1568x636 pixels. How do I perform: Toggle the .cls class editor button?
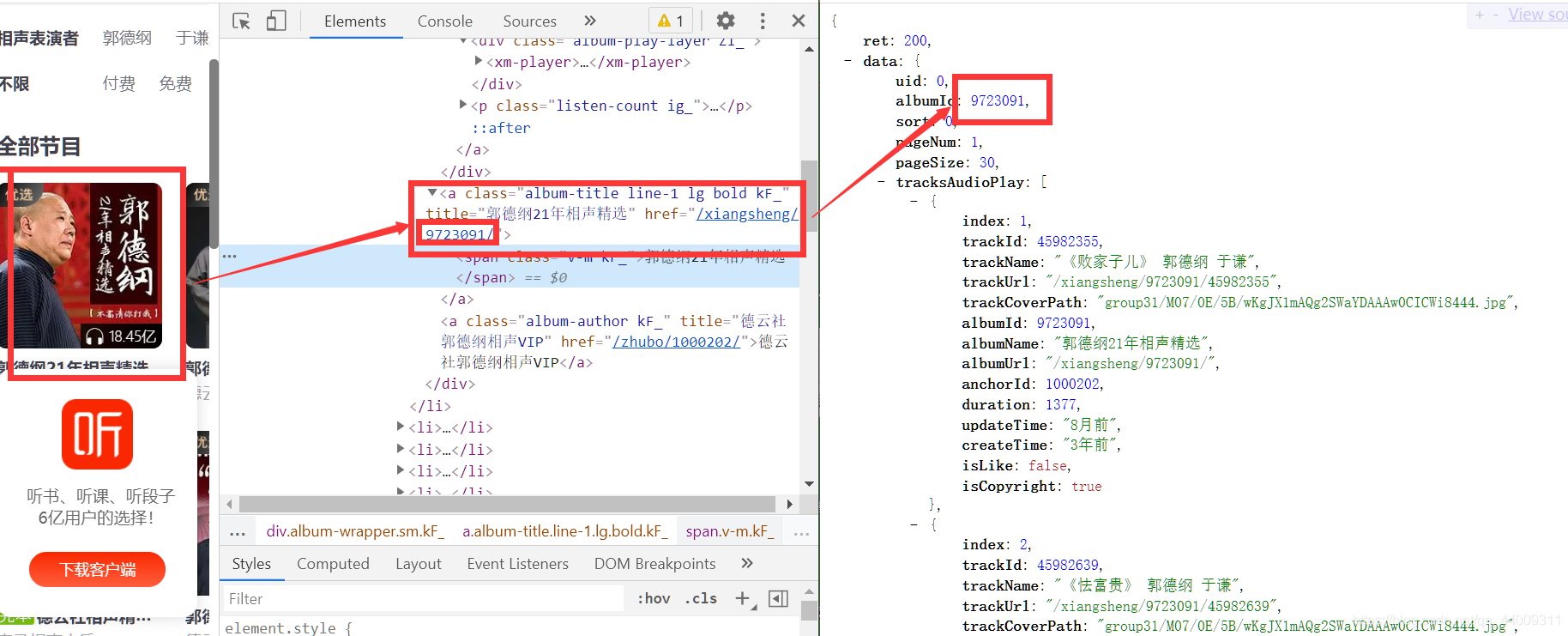[701, 598]
